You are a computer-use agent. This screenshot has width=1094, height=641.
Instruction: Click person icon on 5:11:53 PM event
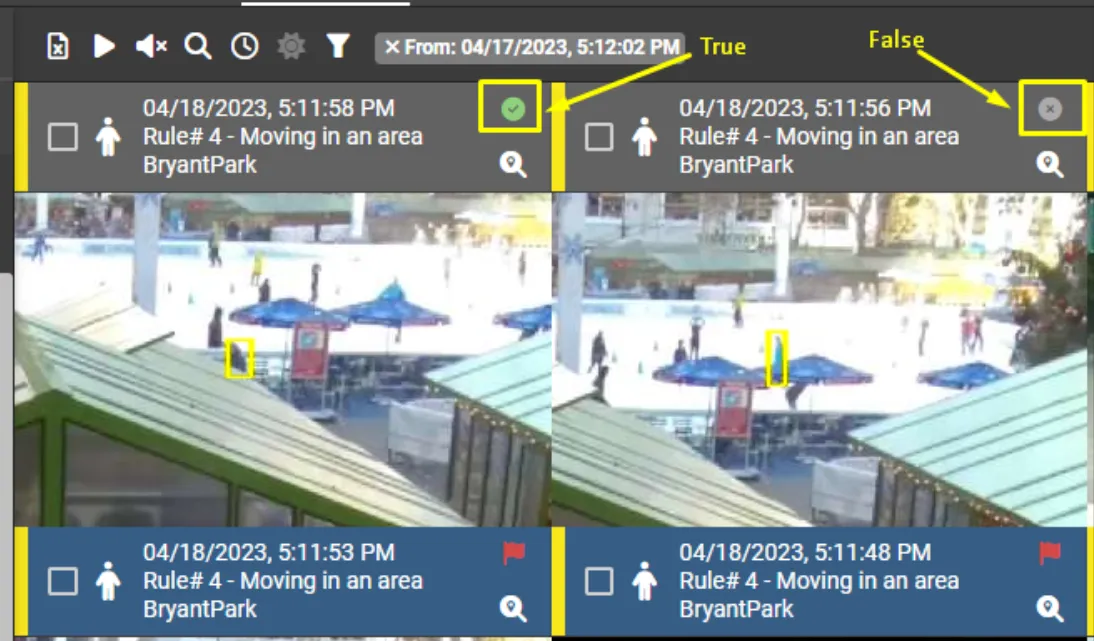click(107, 581)
